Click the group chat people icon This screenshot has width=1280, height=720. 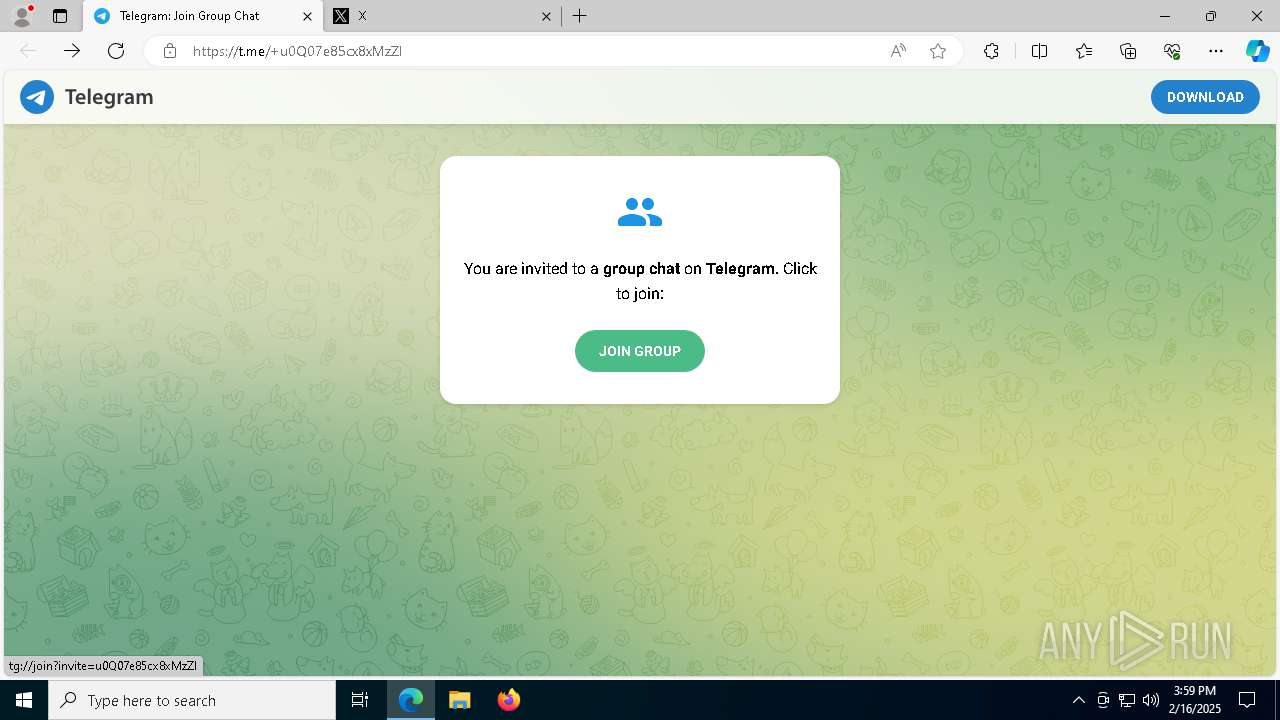[640, 212]
